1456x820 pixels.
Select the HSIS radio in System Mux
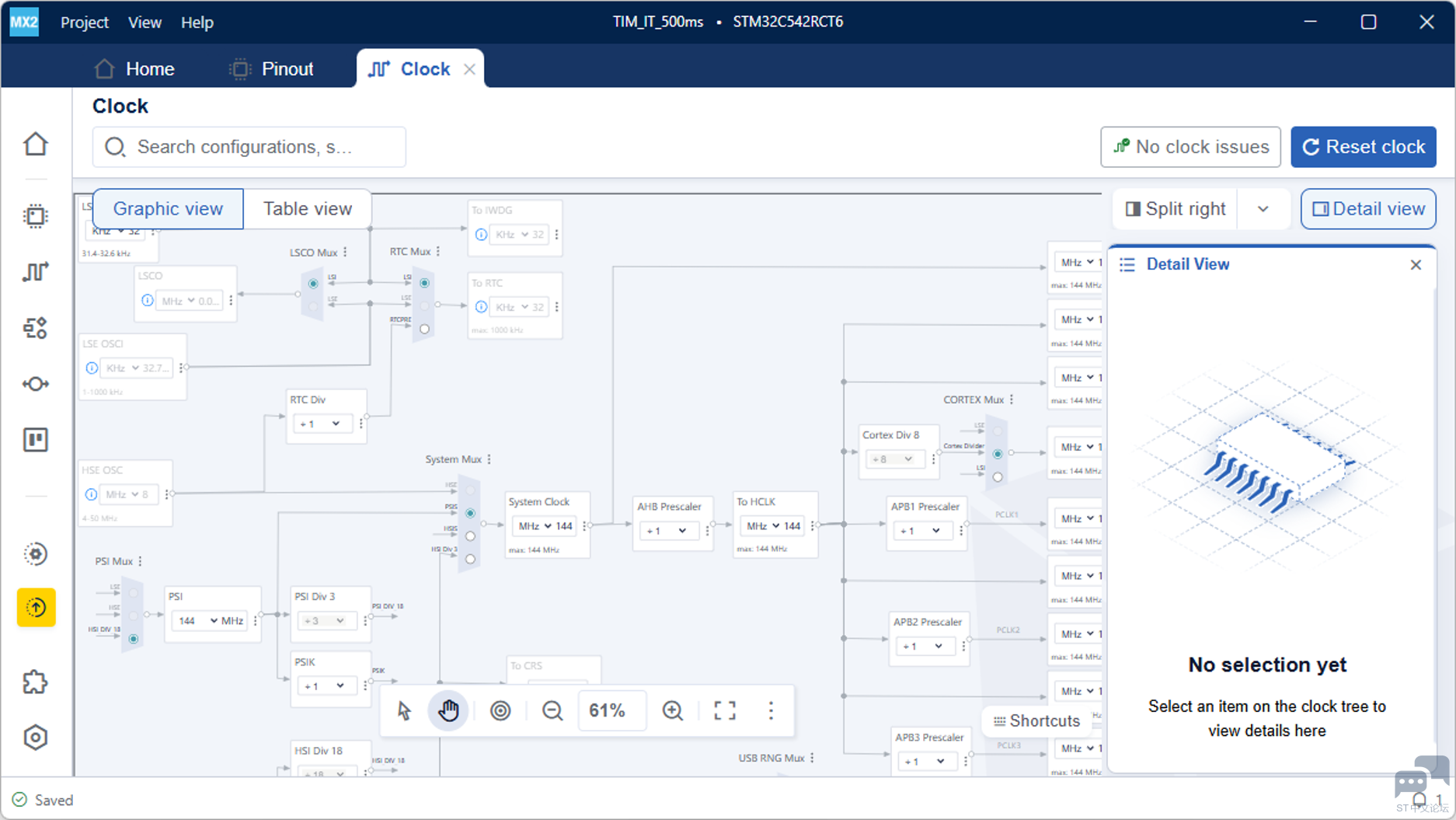470,536
